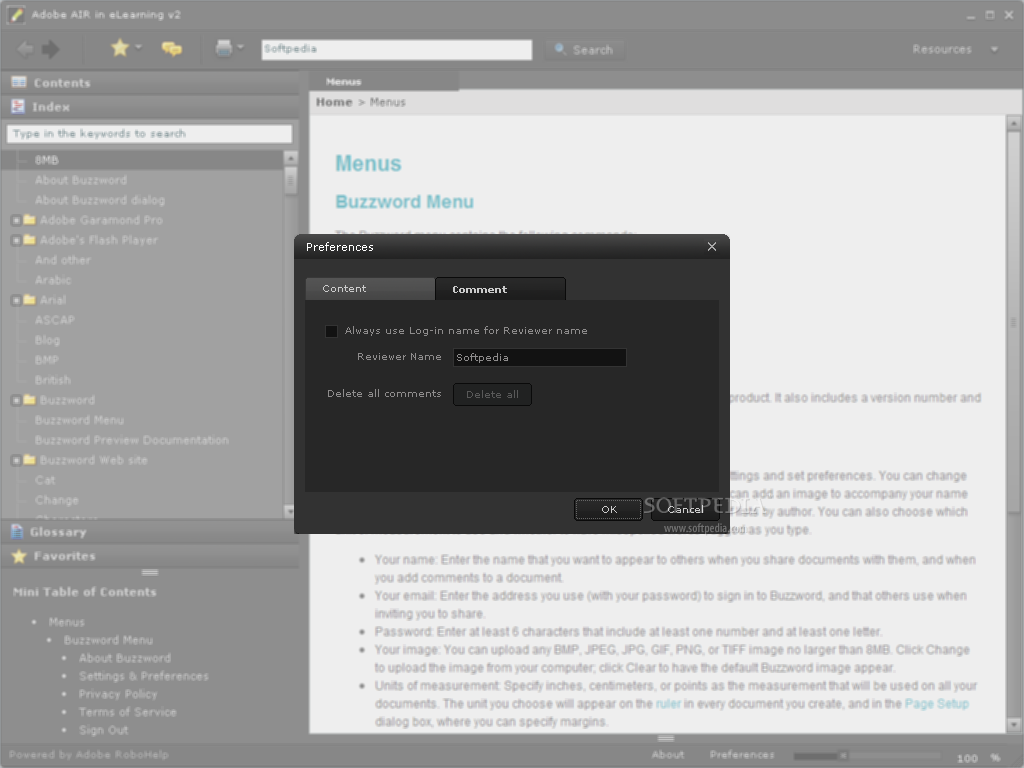The image size is (1024, 768).
Task: Close Preferences dialog with X
Action: 712,247
